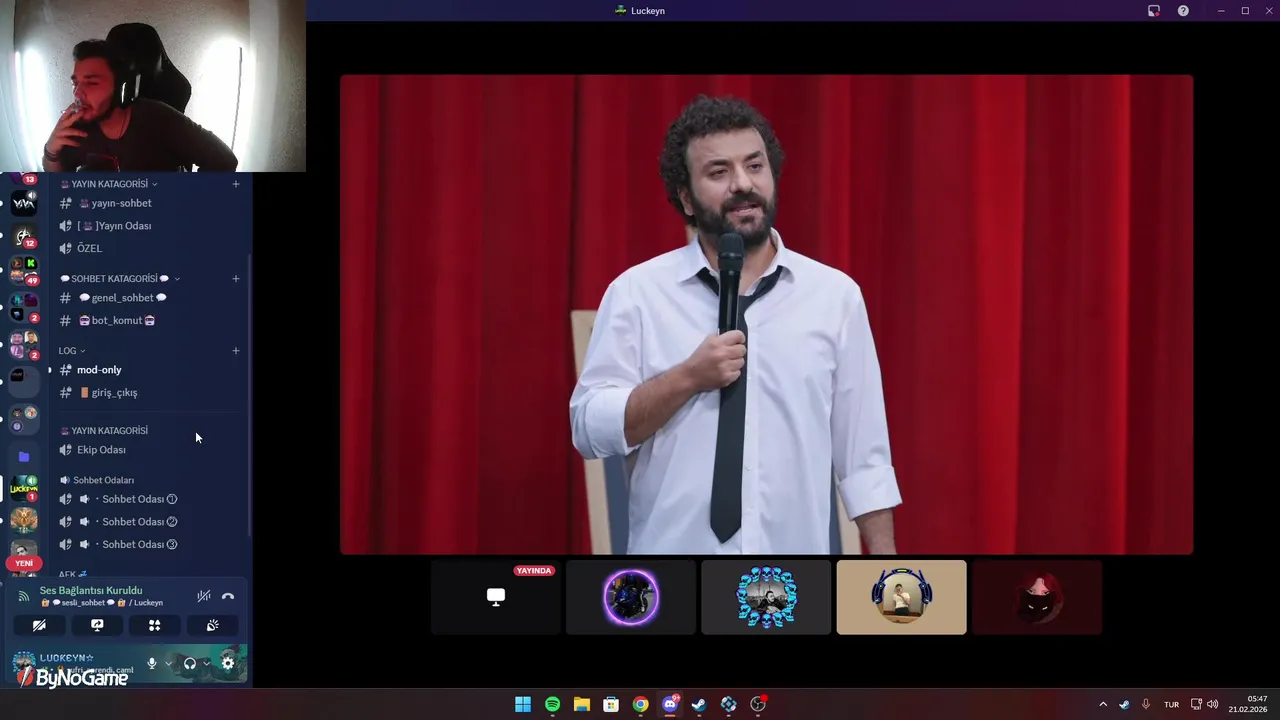Jump to new mentions via YENİ badge
The width and height of the screenshot is (1280, 720).
(x=24, y=563)
